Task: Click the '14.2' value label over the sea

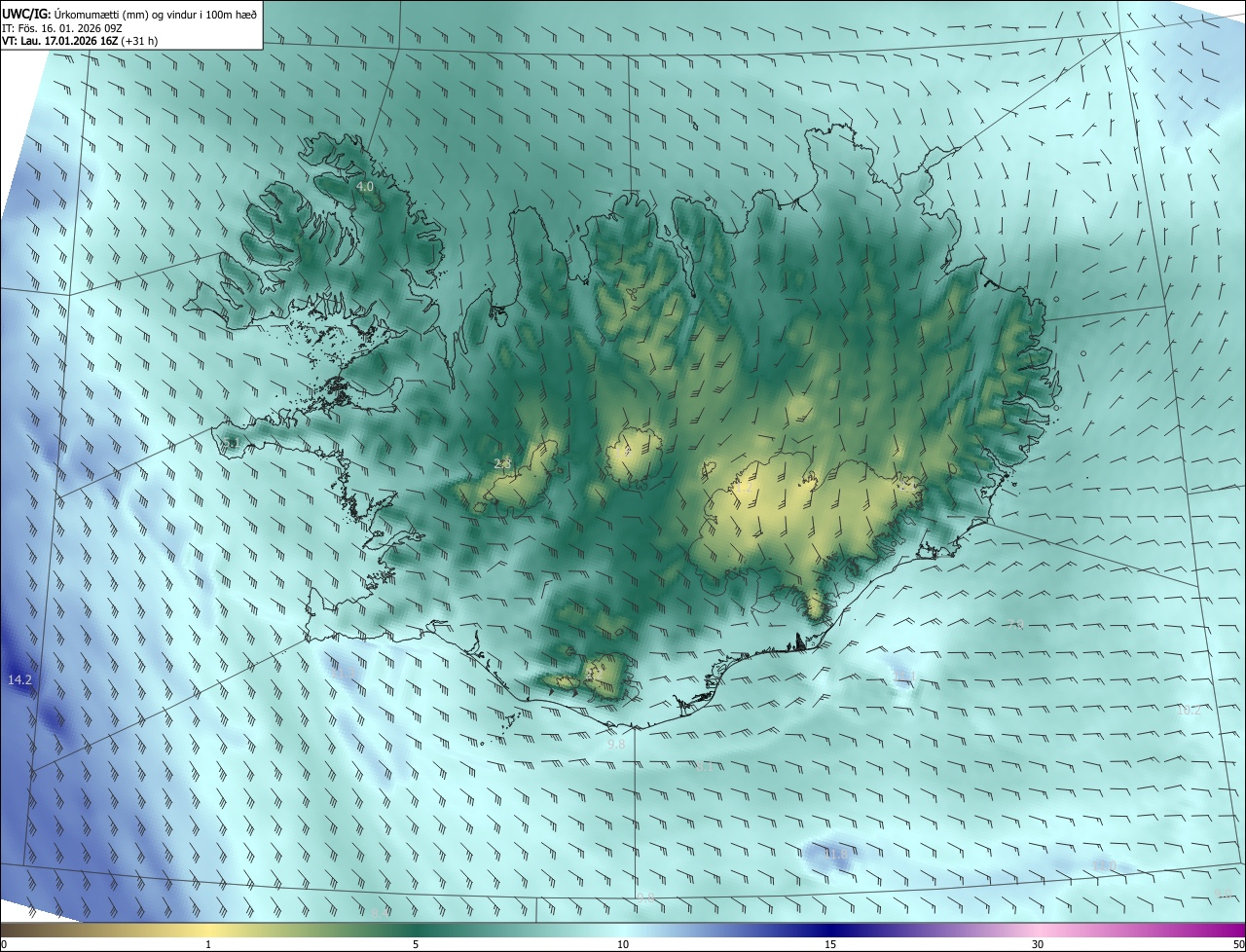Action: tap(20, 679)
